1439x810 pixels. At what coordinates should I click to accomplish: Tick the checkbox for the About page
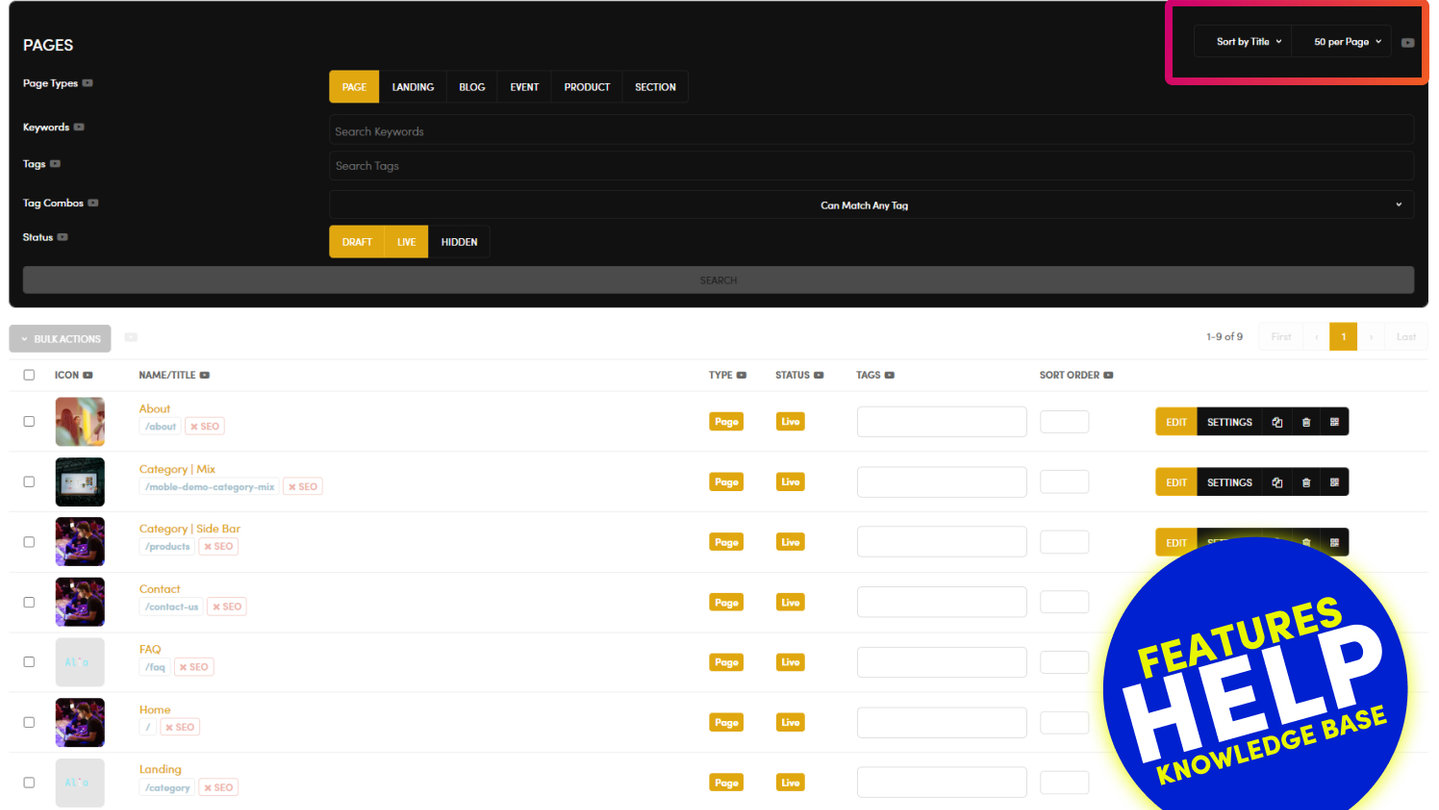point(29,421)
